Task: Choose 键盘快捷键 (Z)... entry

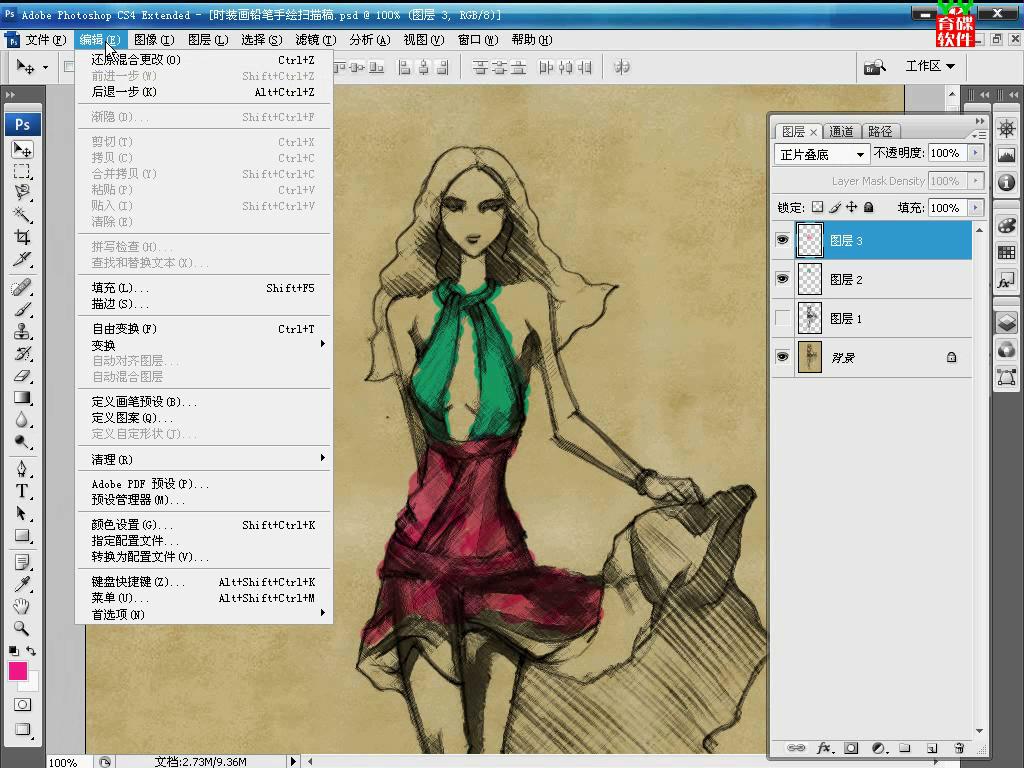Action: (203, 581)
